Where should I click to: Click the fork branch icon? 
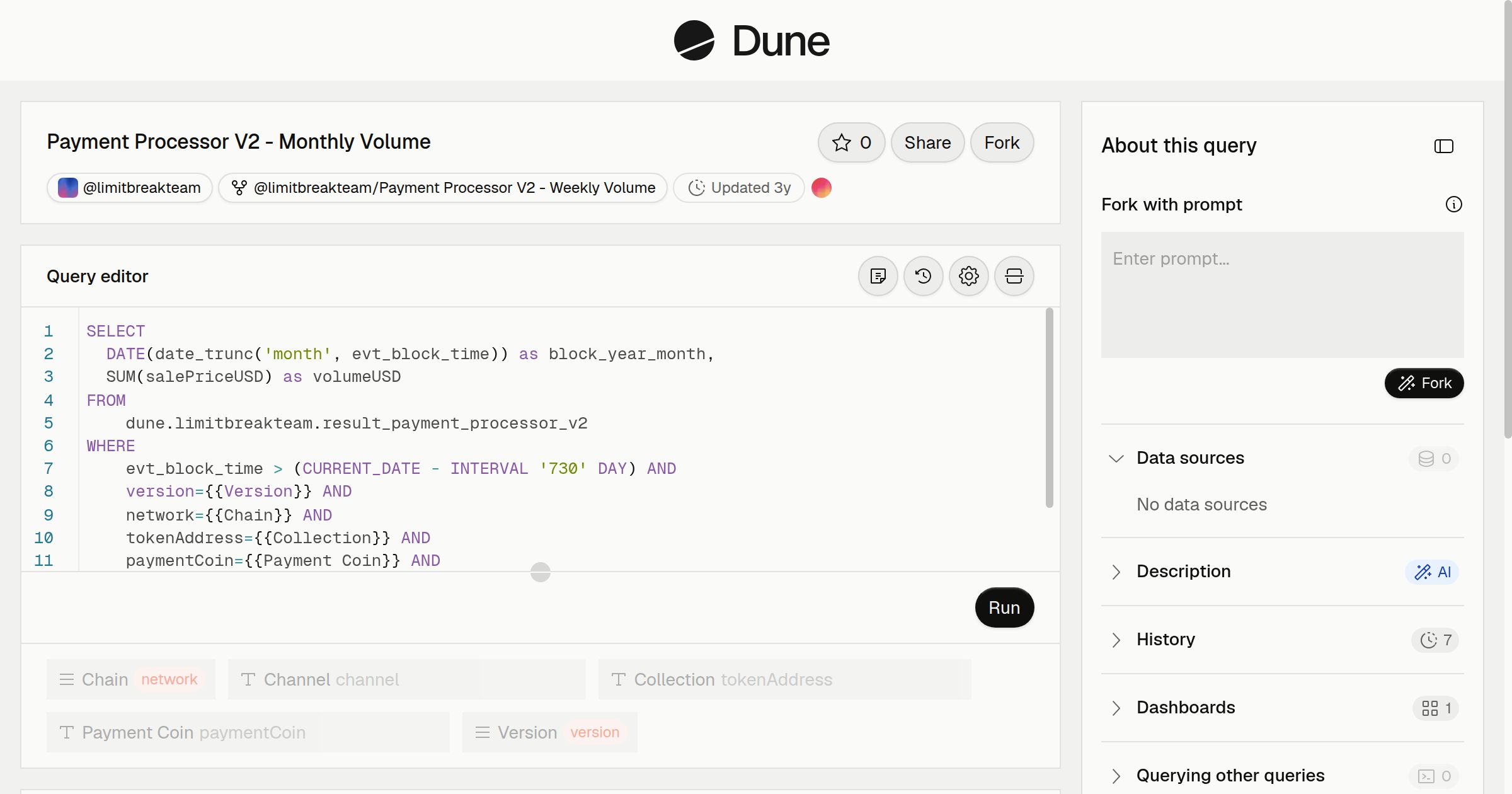click(239, 188)
